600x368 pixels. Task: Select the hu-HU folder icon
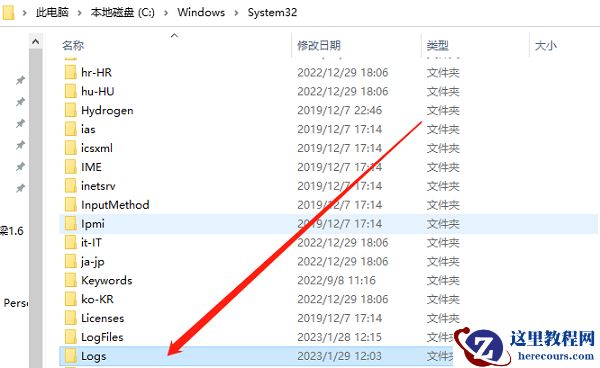[x=70, y=91]
